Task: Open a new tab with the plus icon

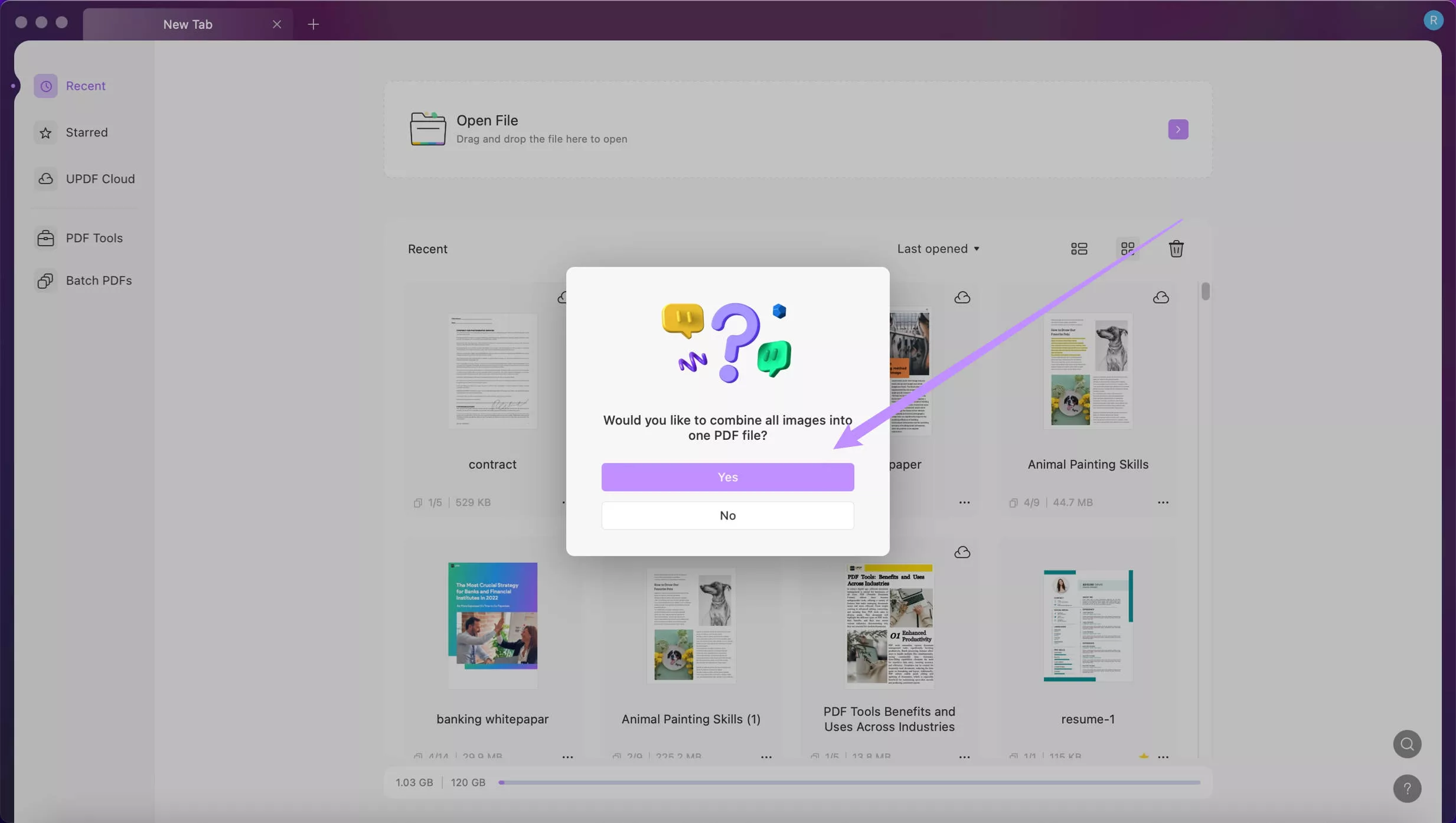Action: (313, 24)
